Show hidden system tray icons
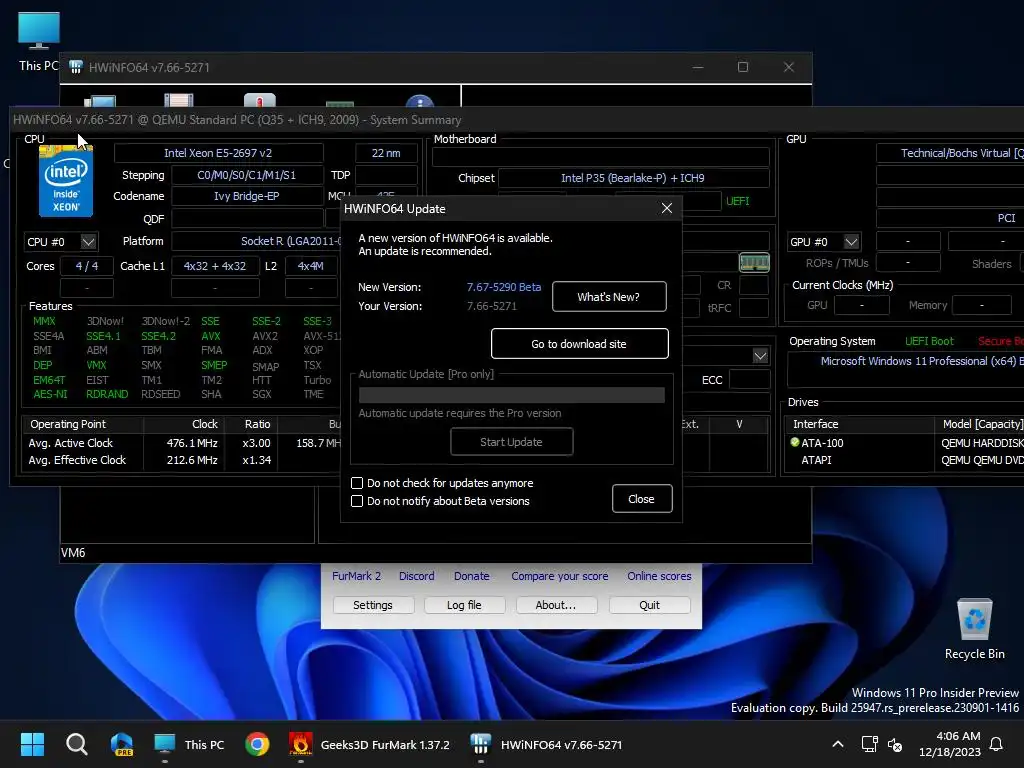Screen dimensions: 1024x768 pos(837,744)
